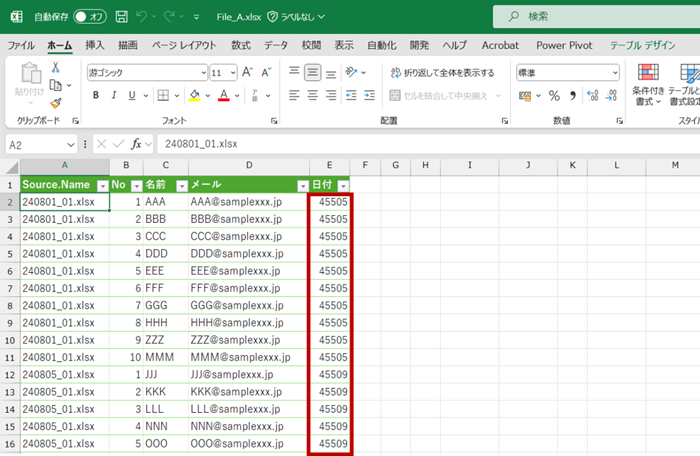Click the percent style icon

pos(553,96)
